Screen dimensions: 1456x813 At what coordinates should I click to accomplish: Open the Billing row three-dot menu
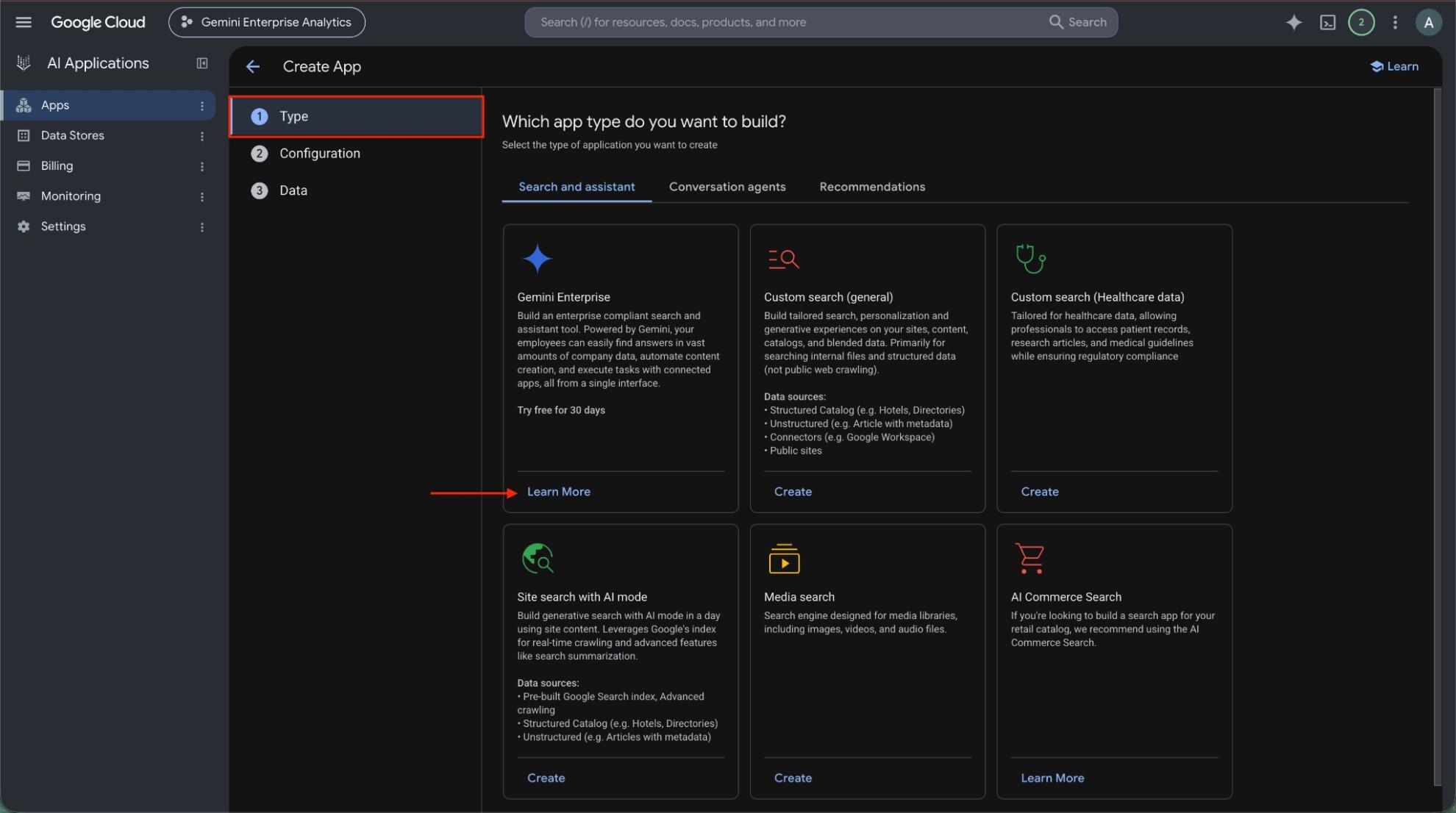pos(202,167)
